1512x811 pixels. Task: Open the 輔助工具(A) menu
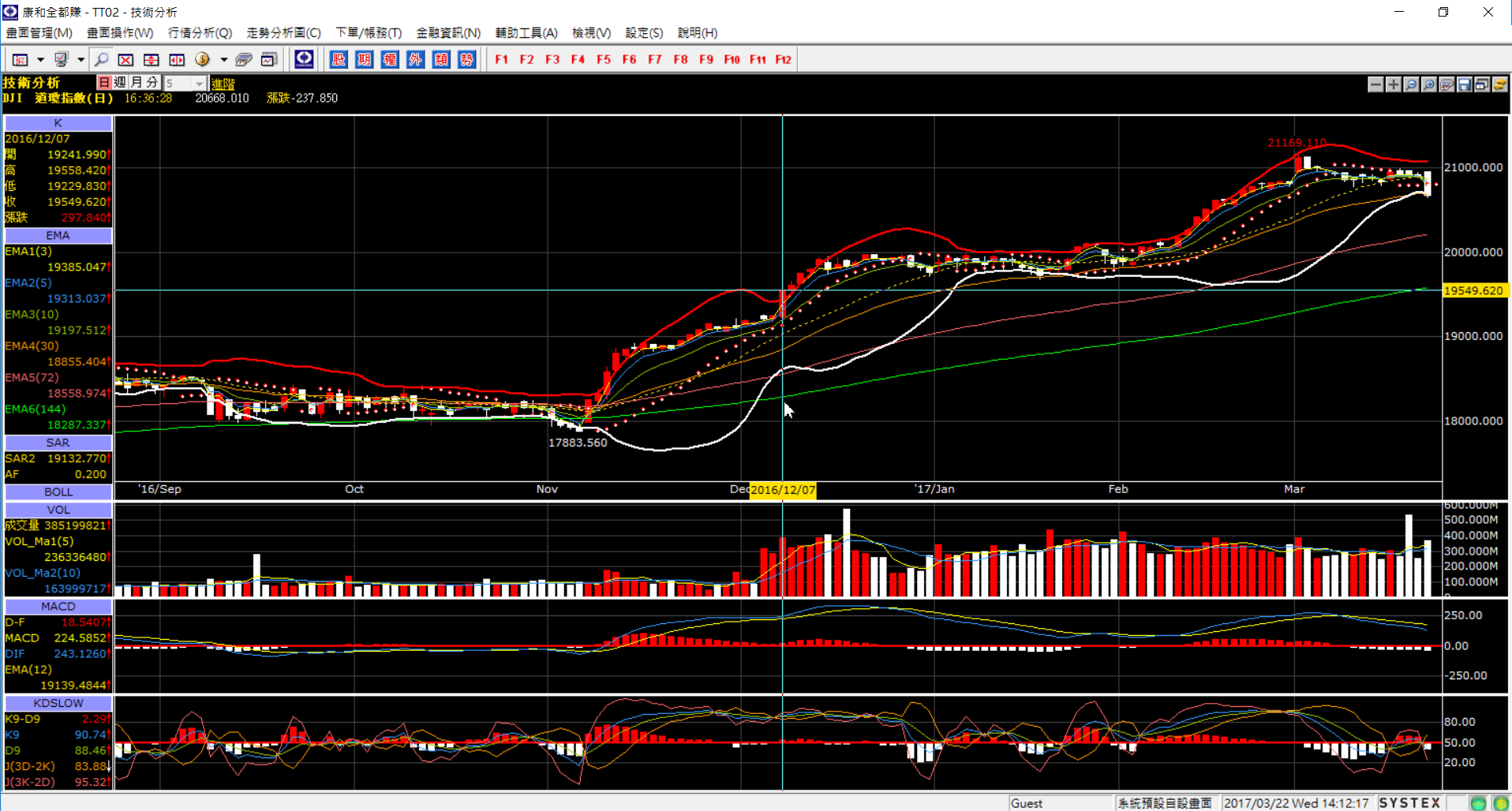[x=526, y=32]
